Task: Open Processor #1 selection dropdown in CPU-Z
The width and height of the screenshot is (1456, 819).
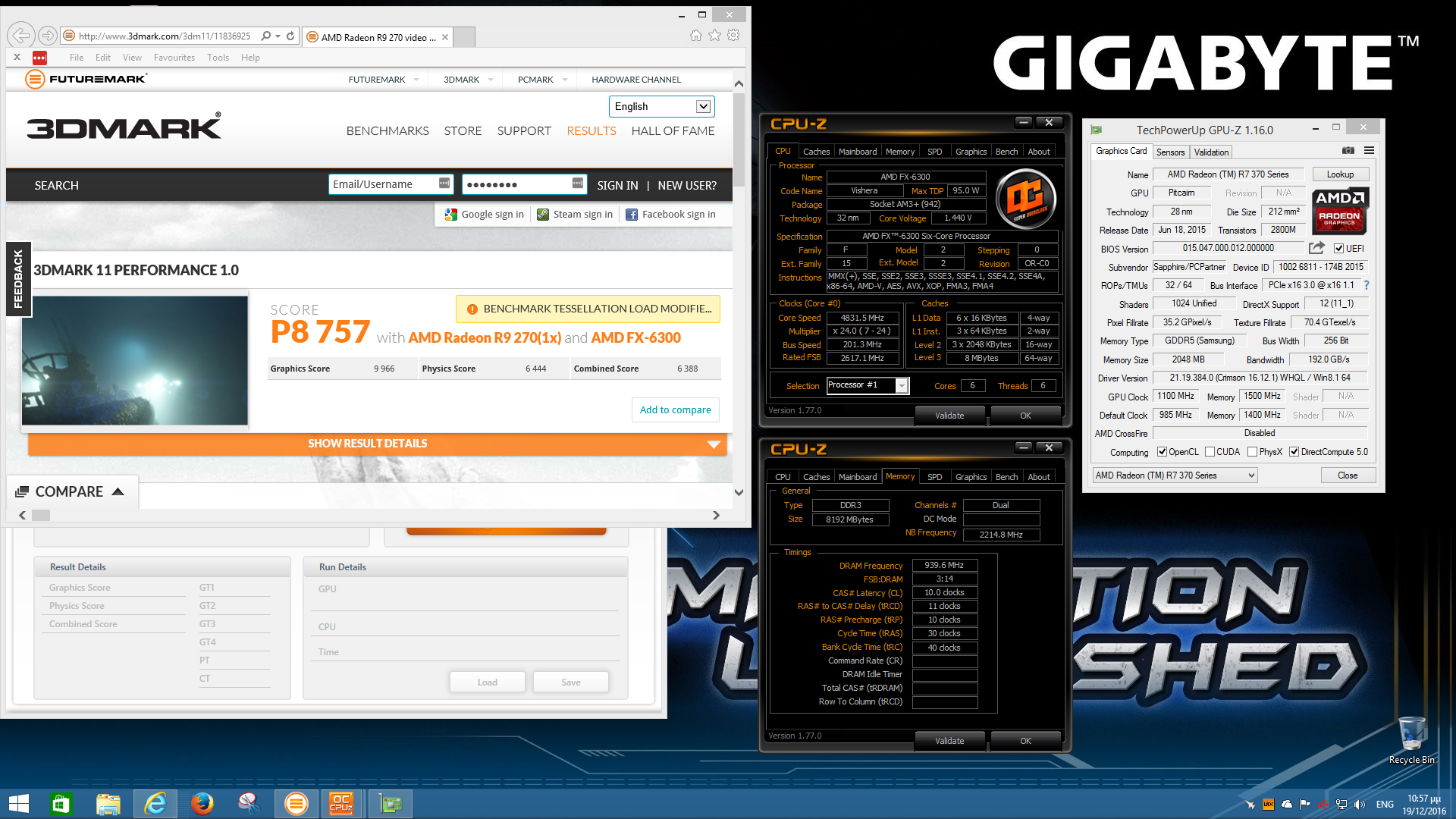Action: 867,385
